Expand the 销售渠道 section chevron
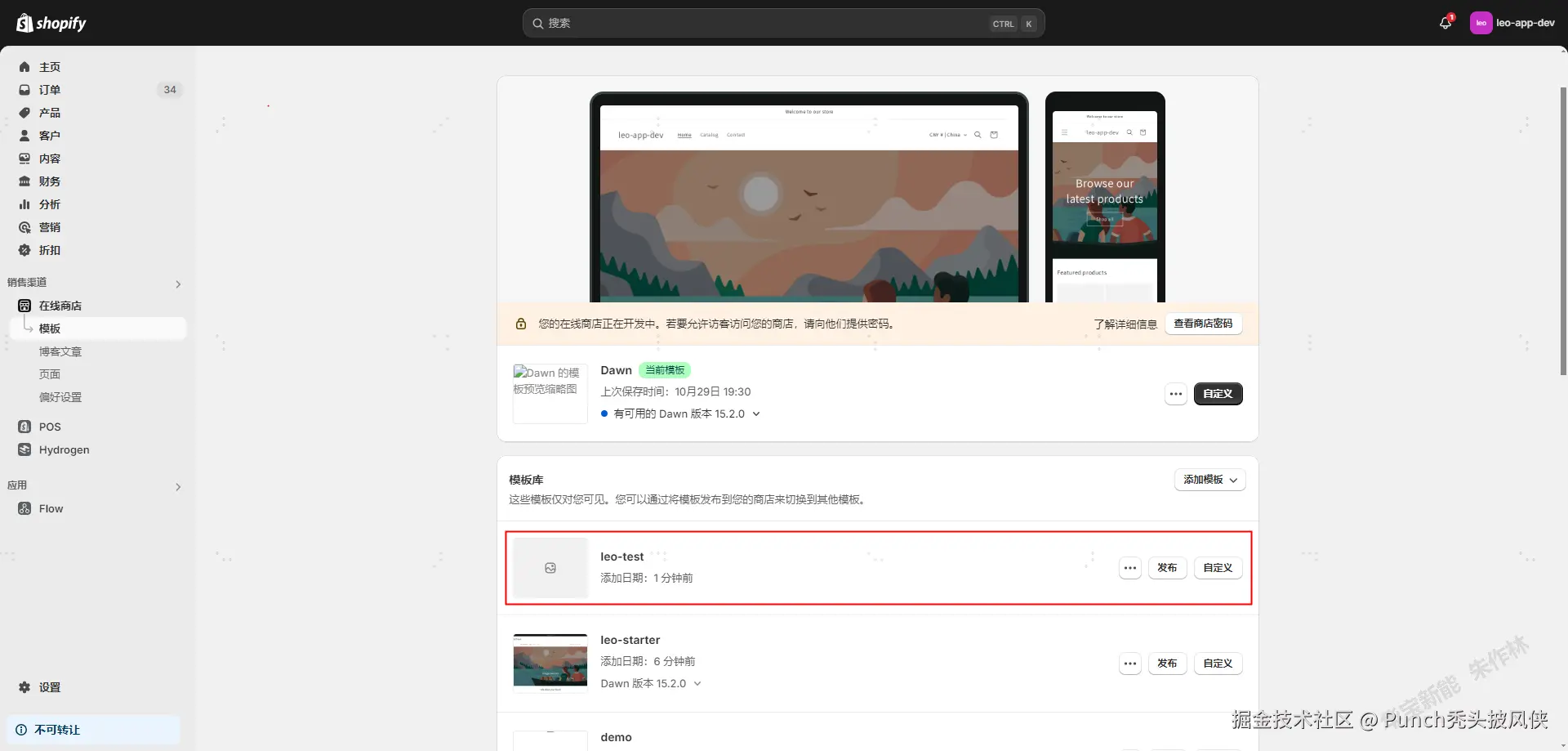The width and height of the screenshot is (1568, 751). 178,284
